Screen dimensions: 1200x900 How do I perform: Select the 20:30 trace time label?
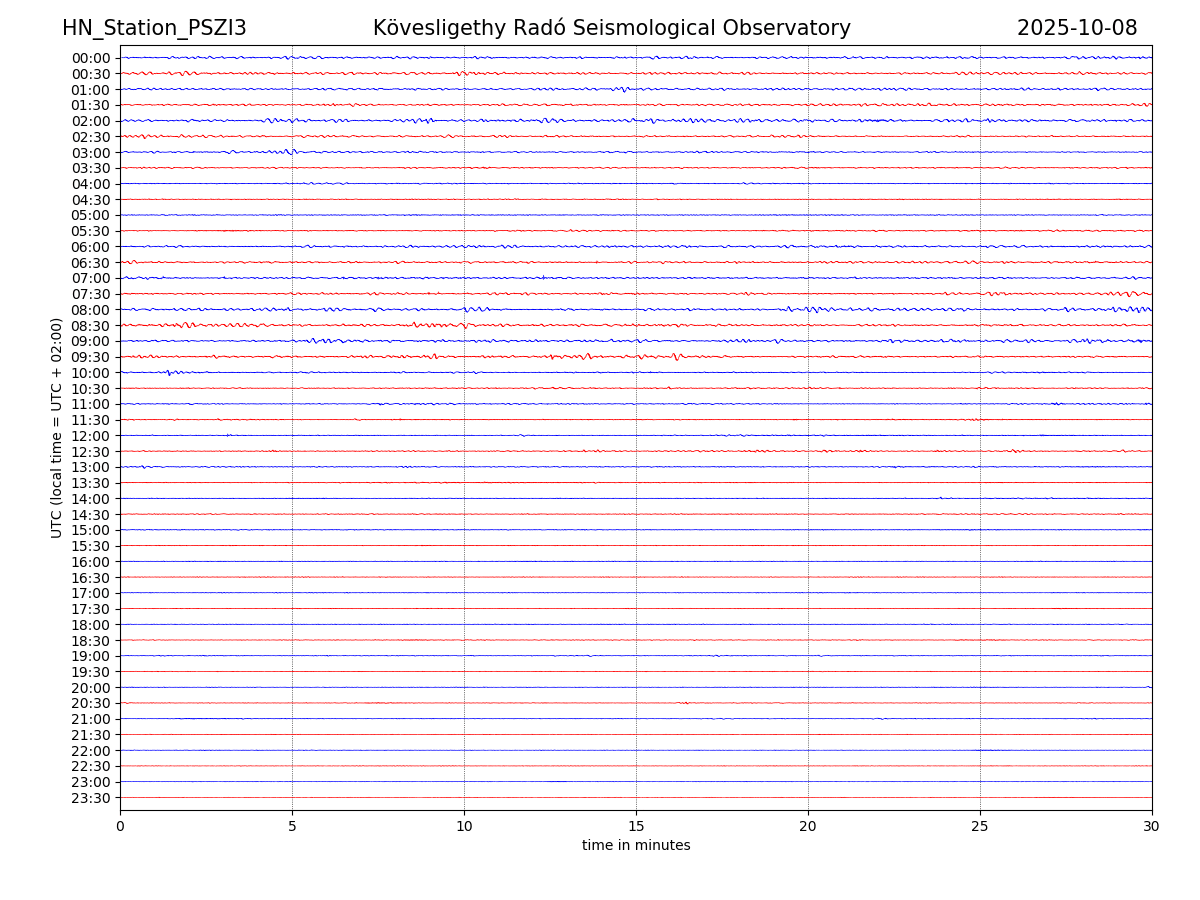tap(91, 704)
